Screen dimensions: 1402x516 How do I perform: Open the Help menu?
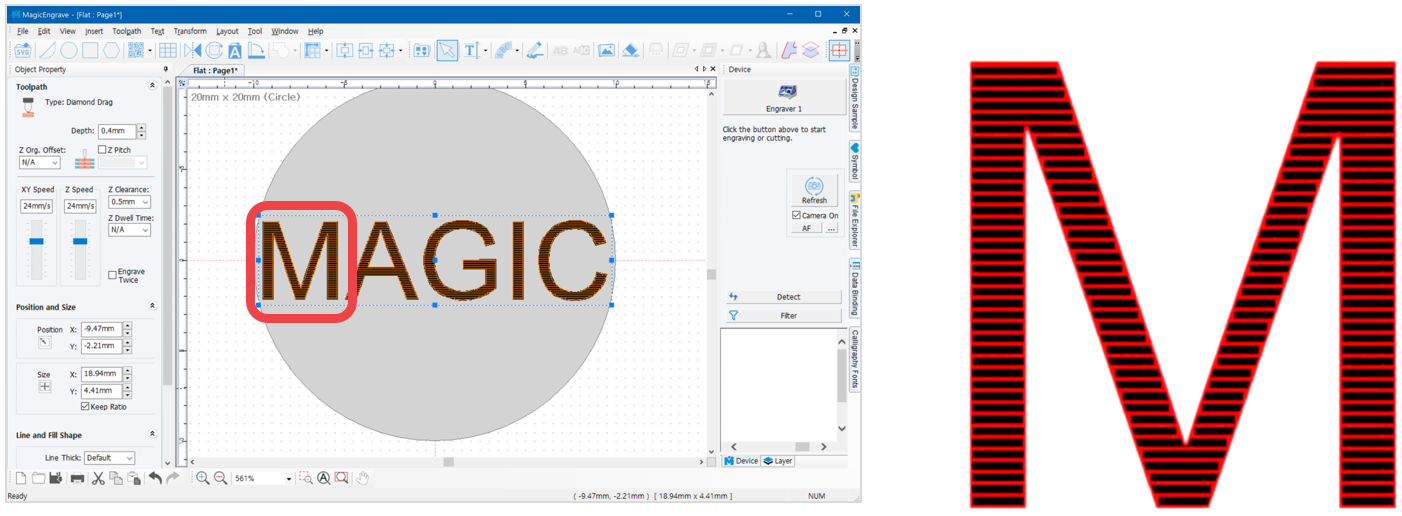[315, 31]
